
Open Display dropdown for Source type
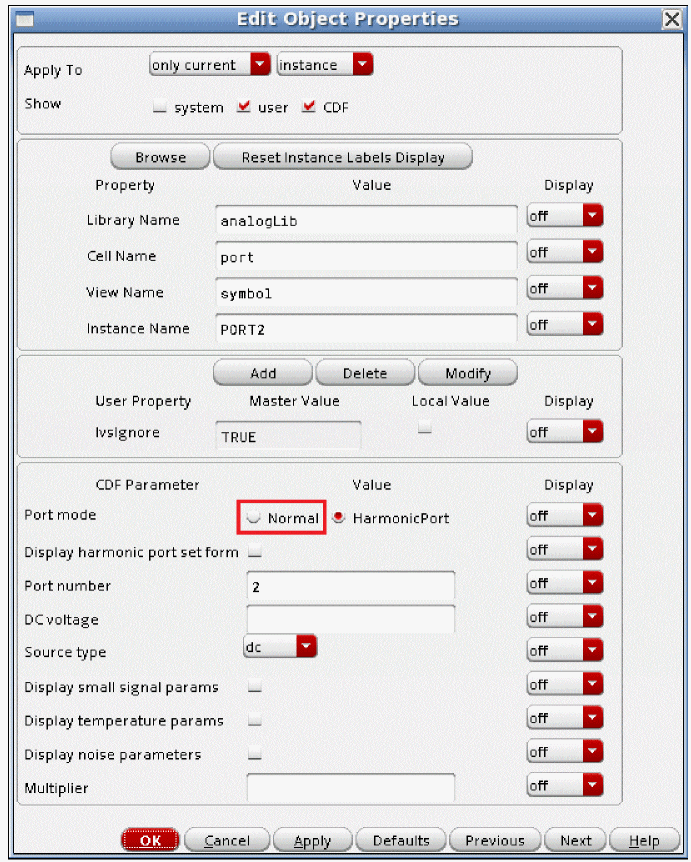[565, 650]
